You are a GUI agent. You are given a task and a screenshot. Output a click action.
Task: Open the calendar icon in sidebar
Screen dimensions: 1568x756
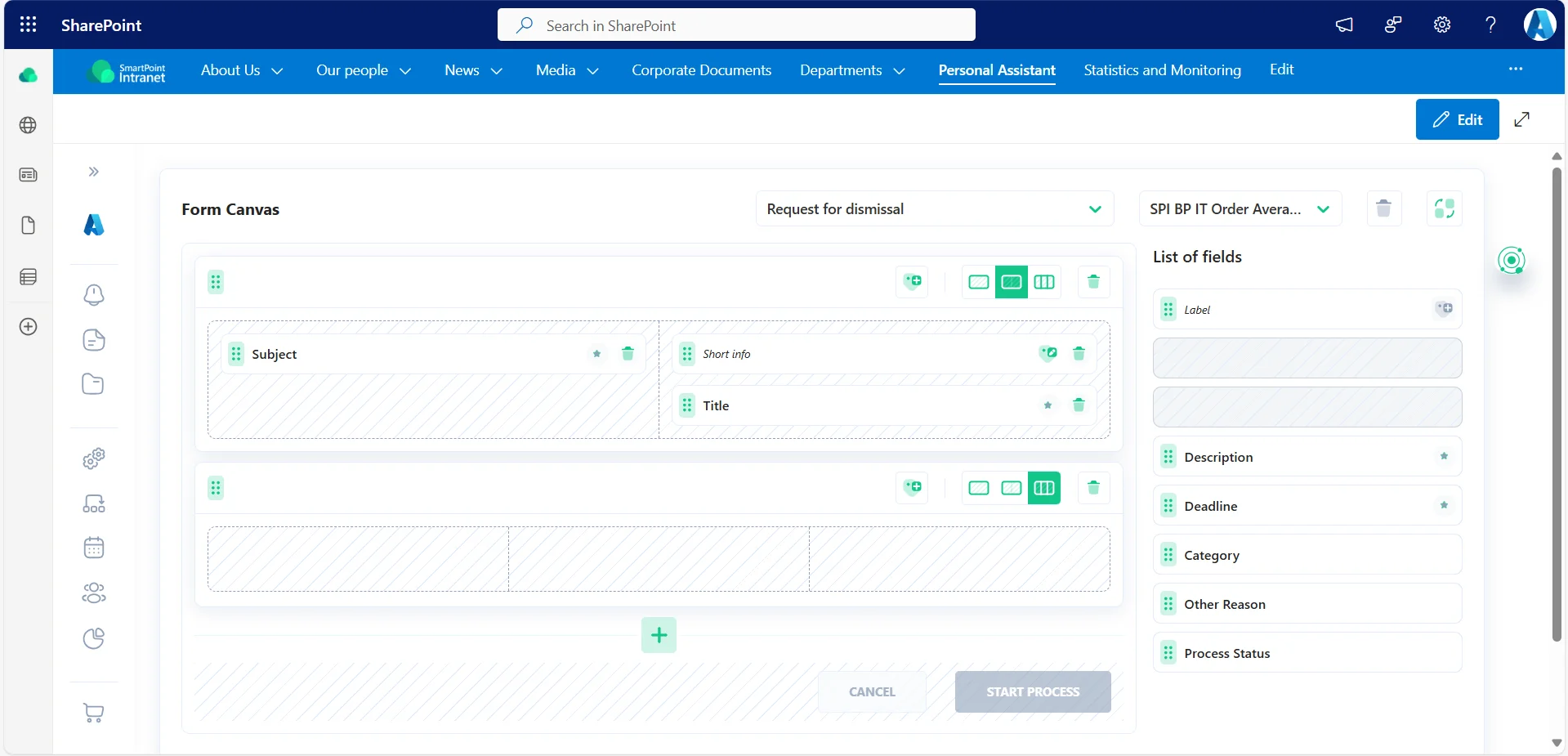[94, 548]
